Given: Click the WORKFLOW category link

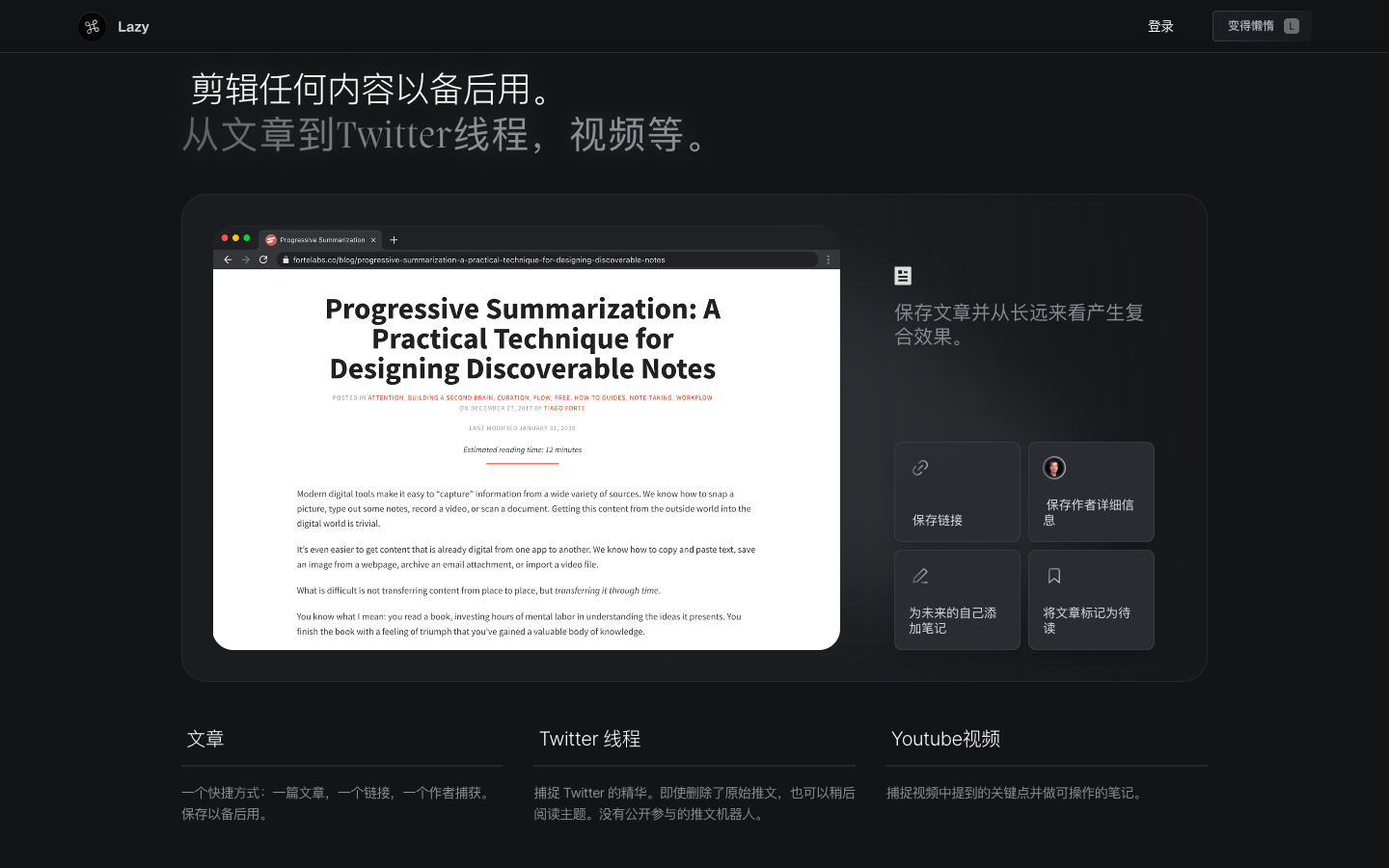Looking at the screenshot, I should coord(694,397).
